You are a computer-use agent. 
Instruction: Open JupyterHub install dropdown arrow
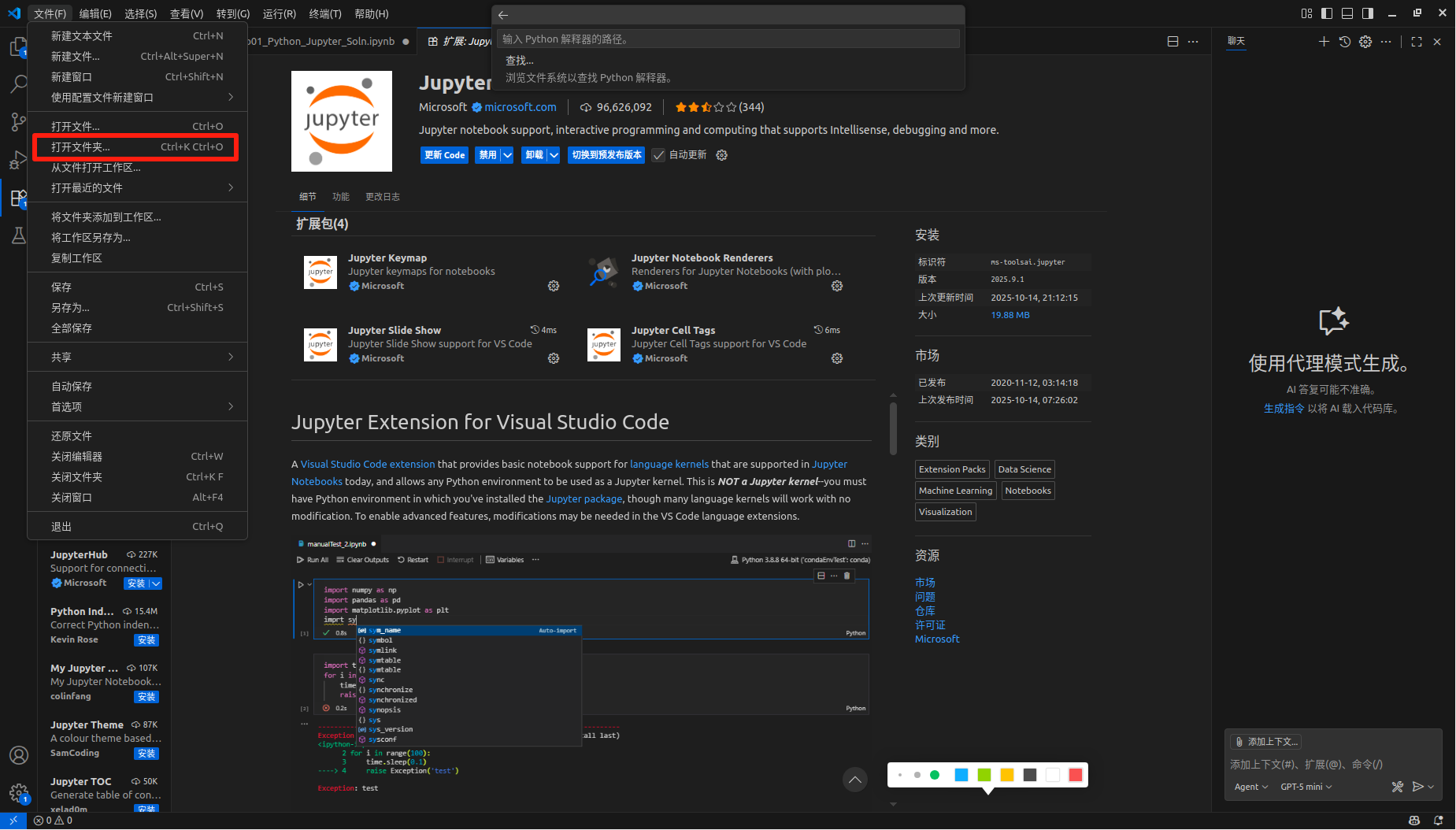coord(156,584)
